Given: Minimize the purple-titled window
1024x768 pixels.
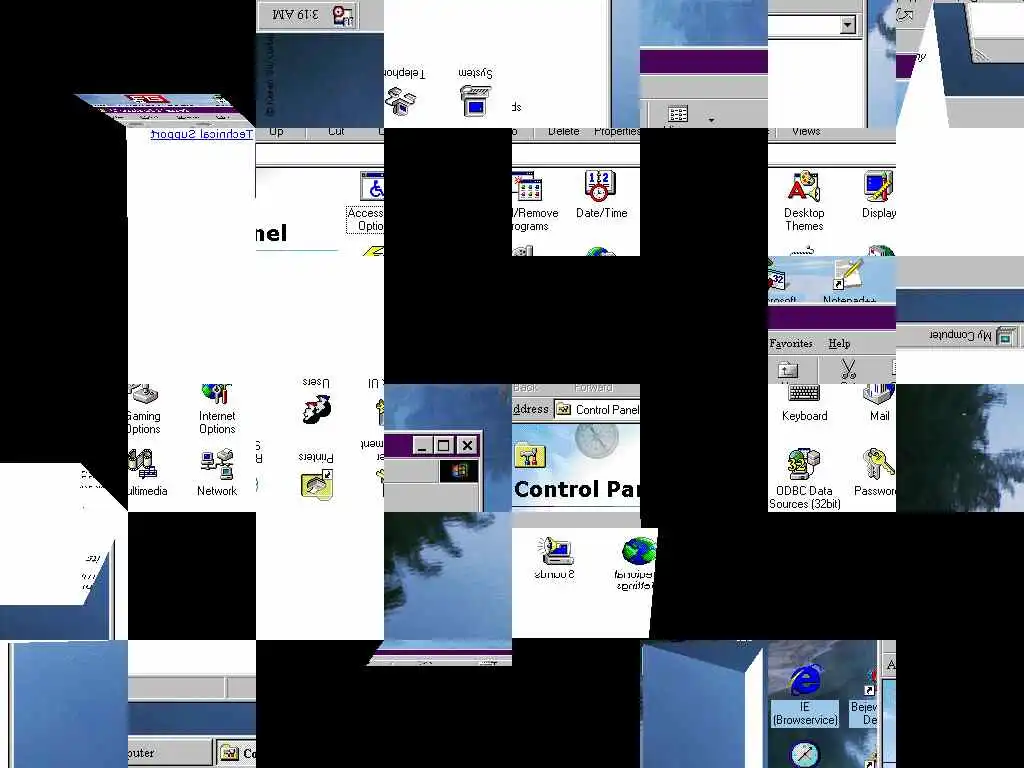Looking at the screenshot, I should point(423,445).
